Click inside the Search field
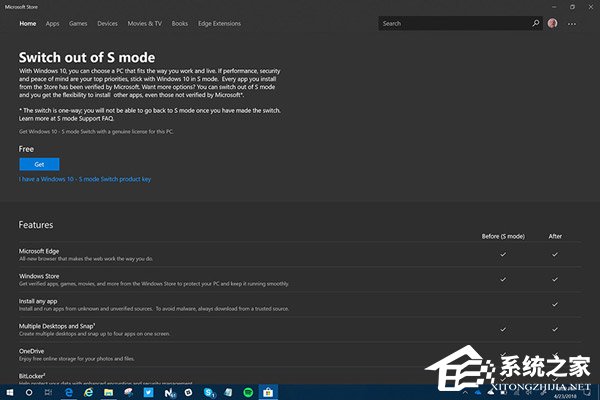This screenshot has width=600, height=400. coord(454,23)
